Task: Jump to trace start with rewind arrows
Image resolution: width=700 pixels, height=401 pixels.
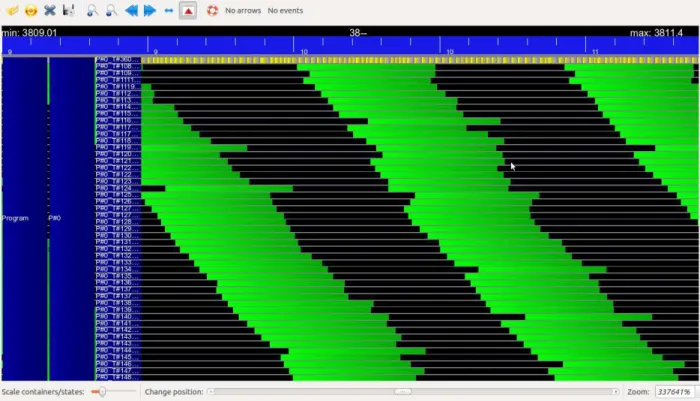Action: (x=131, y=10)
